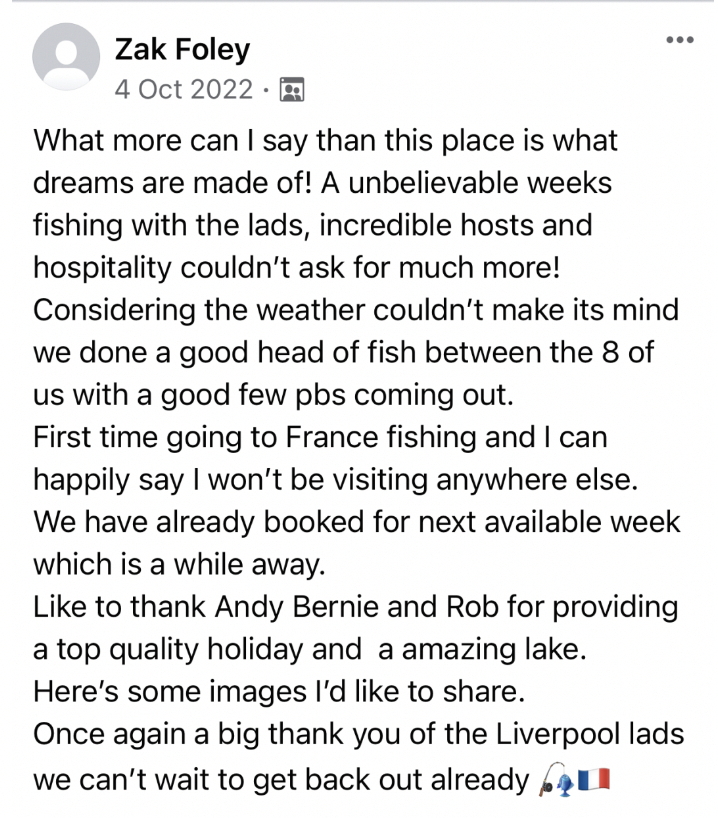The height and width of the screenshot is (818, 718).
Task: Click Zak Foley's profile avatar
Action: tap(66, 56)
